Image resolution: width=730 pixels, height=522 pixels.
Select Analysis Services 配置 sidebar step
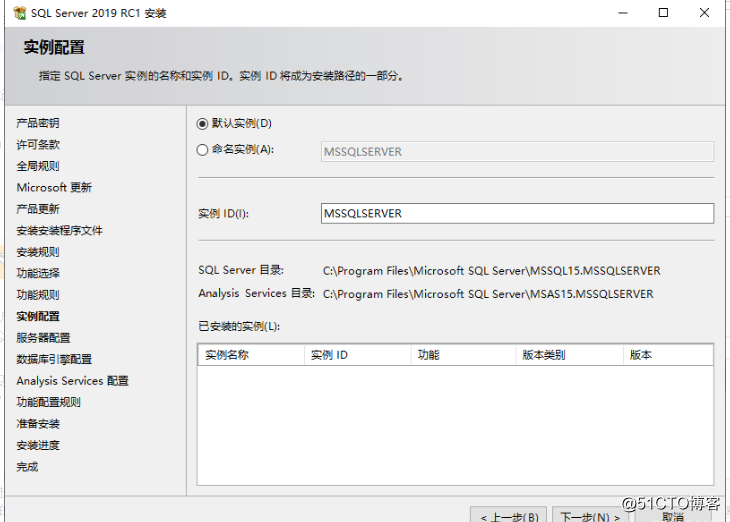(72, 381)
